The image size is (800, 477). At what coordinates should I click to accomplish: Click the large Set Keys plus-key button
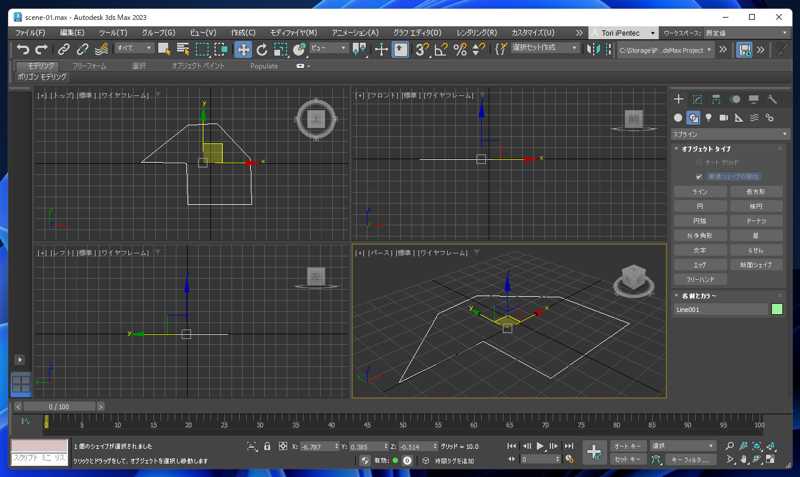click(594, 452)
